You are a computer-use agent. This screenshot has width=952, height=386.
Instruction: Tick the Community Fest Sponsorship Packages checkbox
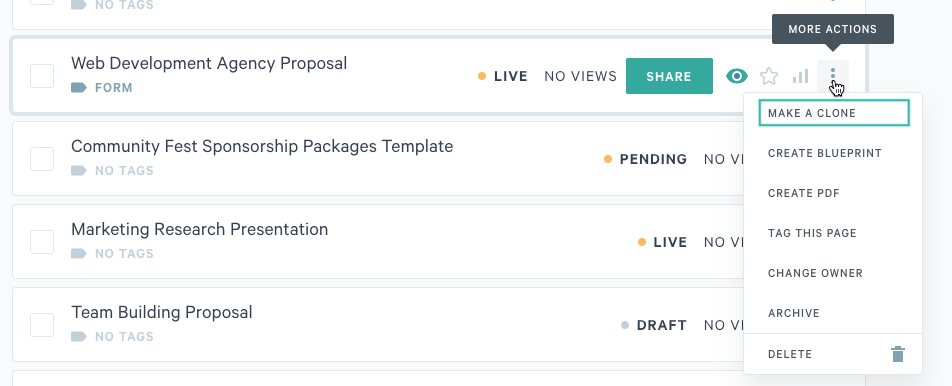click(42, 159)
